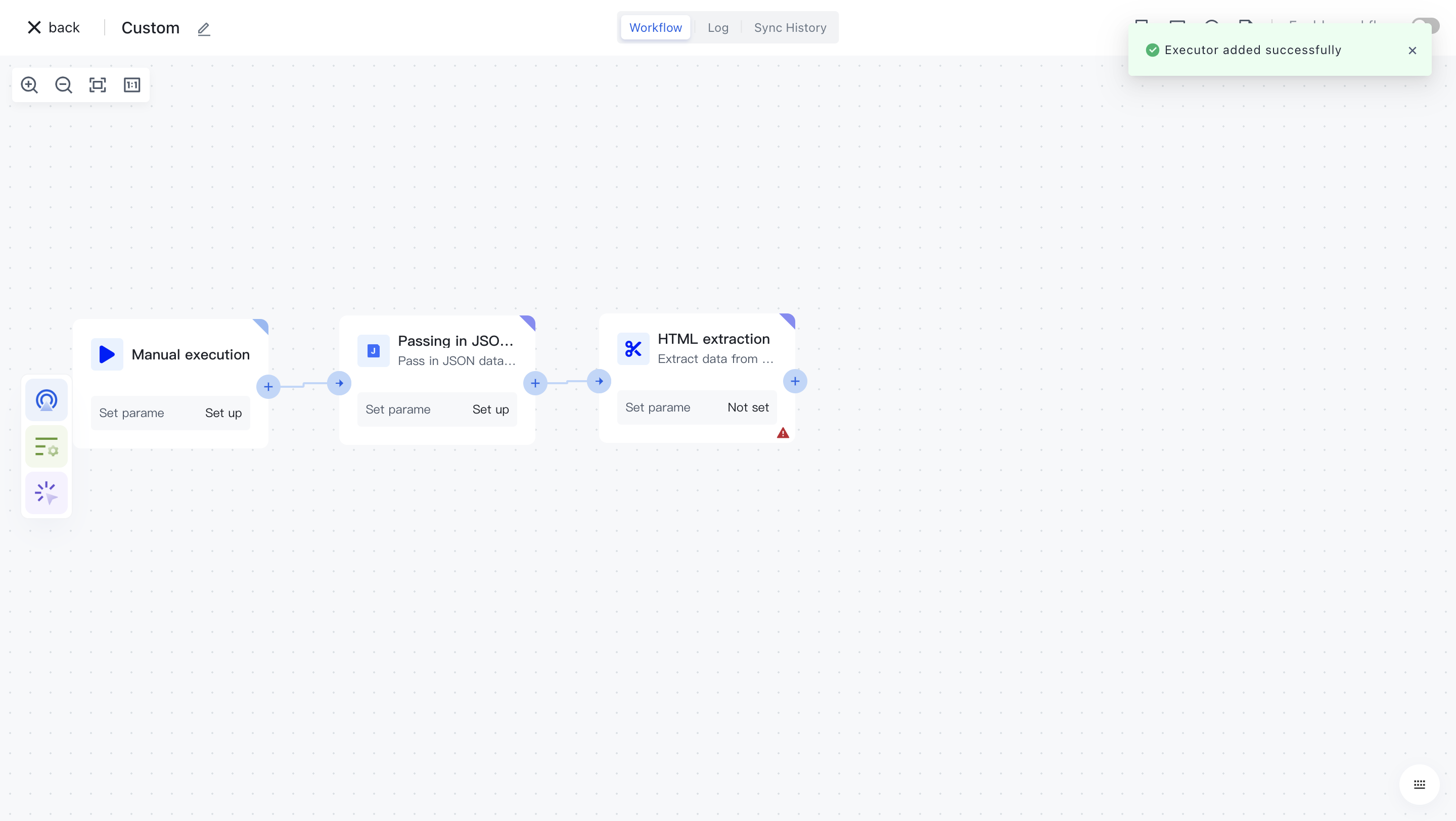Click plus after Manual execution node
1456x821 pixels.
pyautogui.click(x=268, y=386)
